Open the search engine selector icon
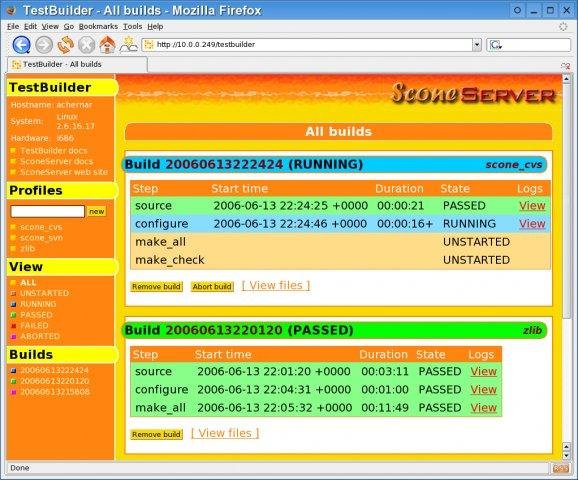 coord(495,45)
